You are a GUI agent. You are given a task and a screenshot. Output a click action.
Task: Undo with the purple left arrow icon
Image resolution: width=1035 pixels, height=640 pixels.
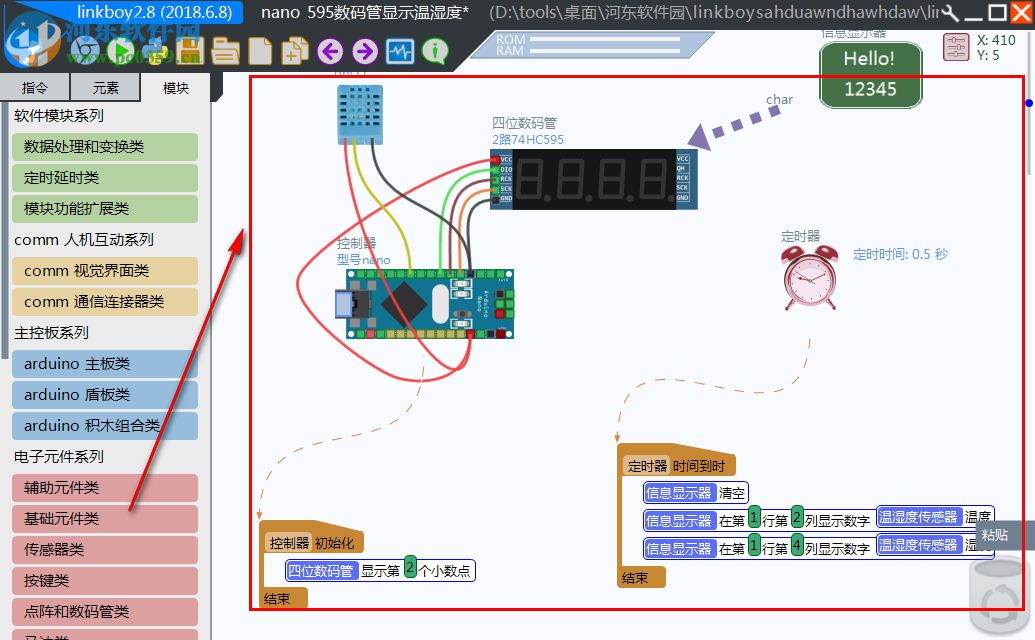click(x=330, y=52)
